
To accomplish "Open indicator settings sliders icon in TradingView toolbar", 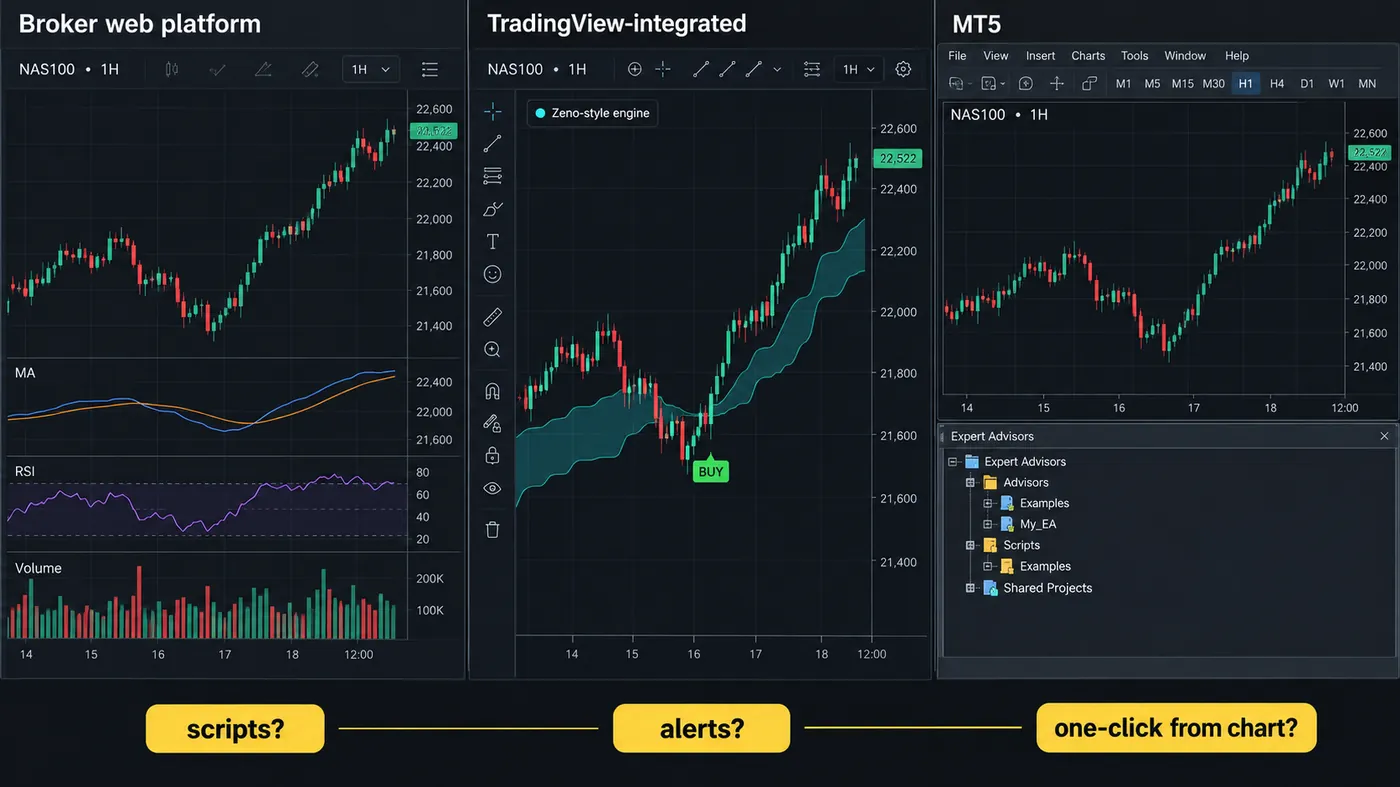I will coord(812,69).
